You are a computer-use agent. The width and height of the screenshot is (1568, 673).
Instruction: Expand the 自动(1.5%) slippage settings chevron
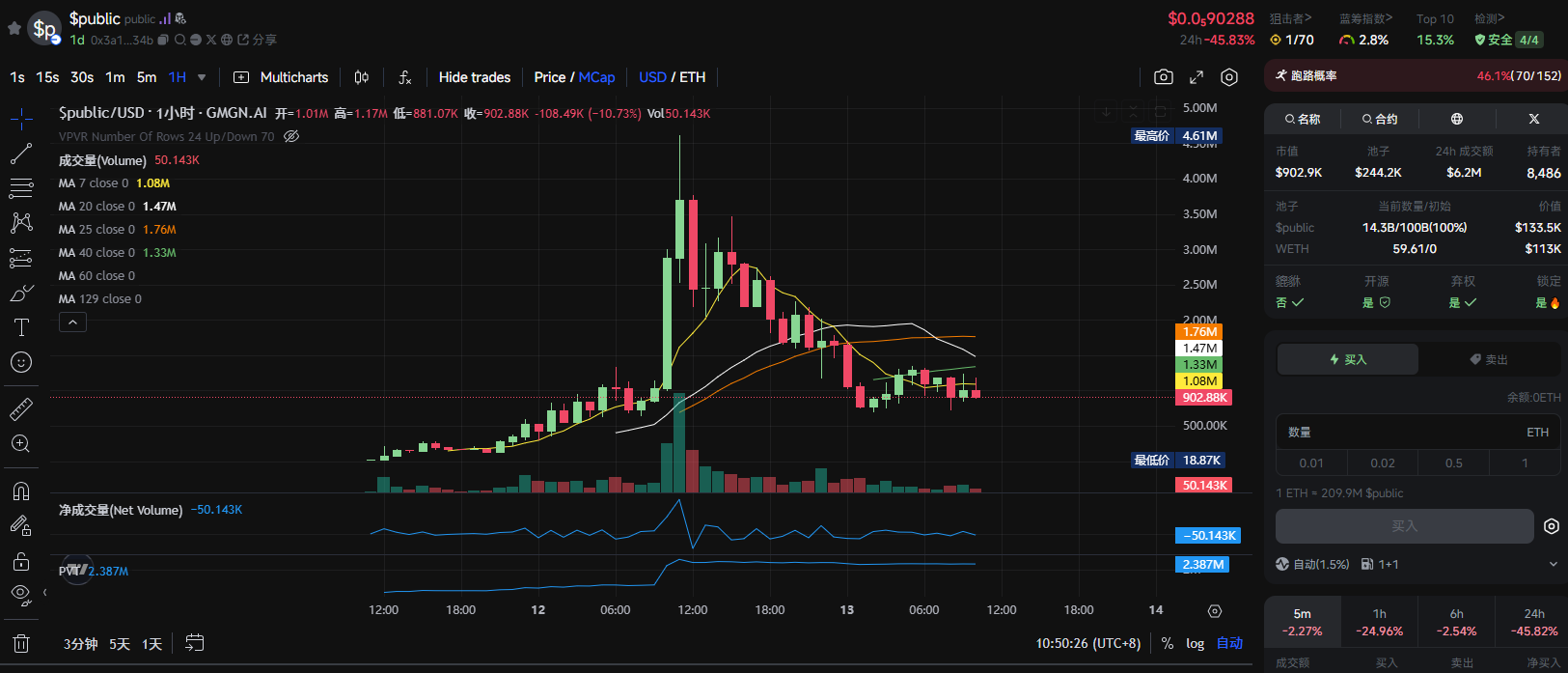pos(1554,564)
